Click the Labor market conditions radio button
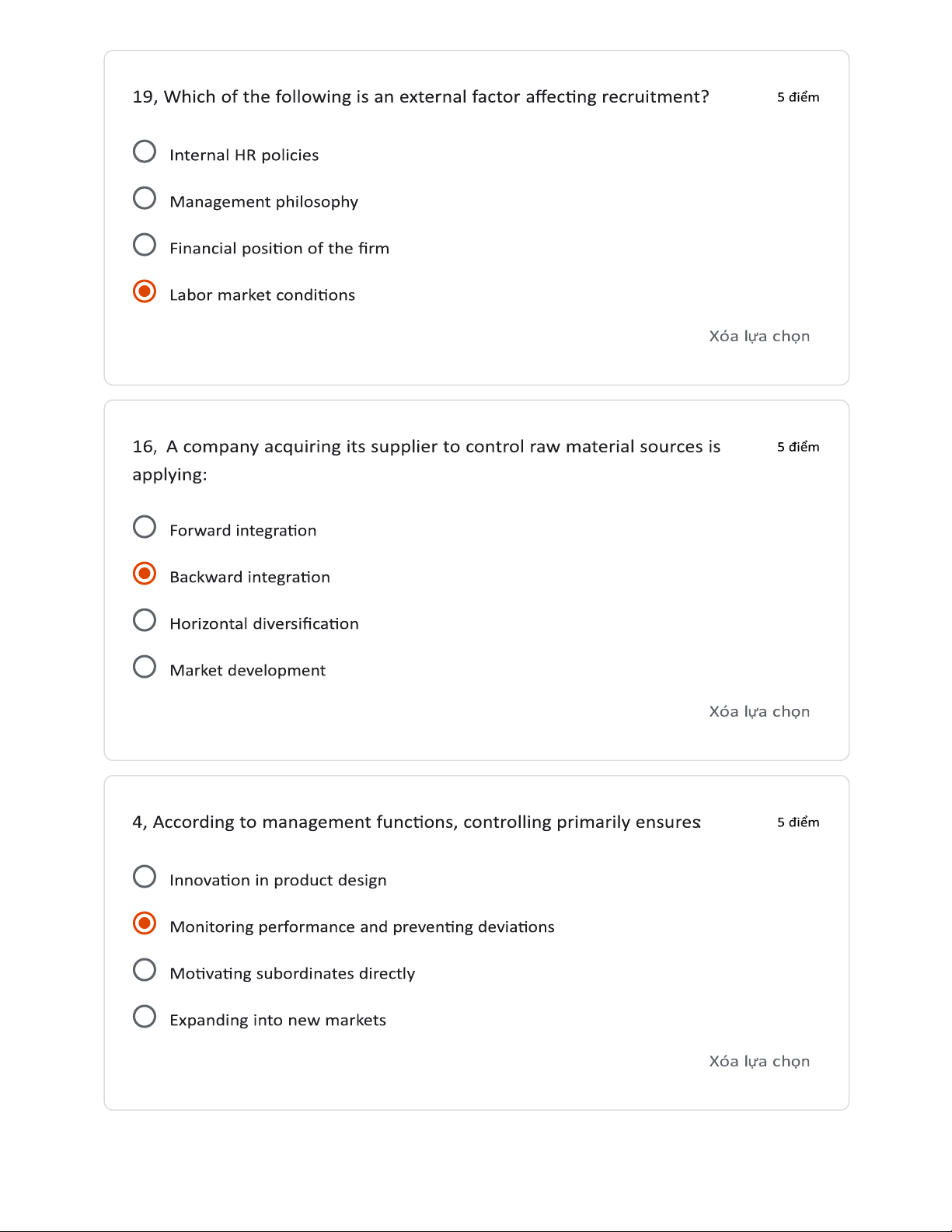Screen dimensions: 952x1232 click(145, 291)
